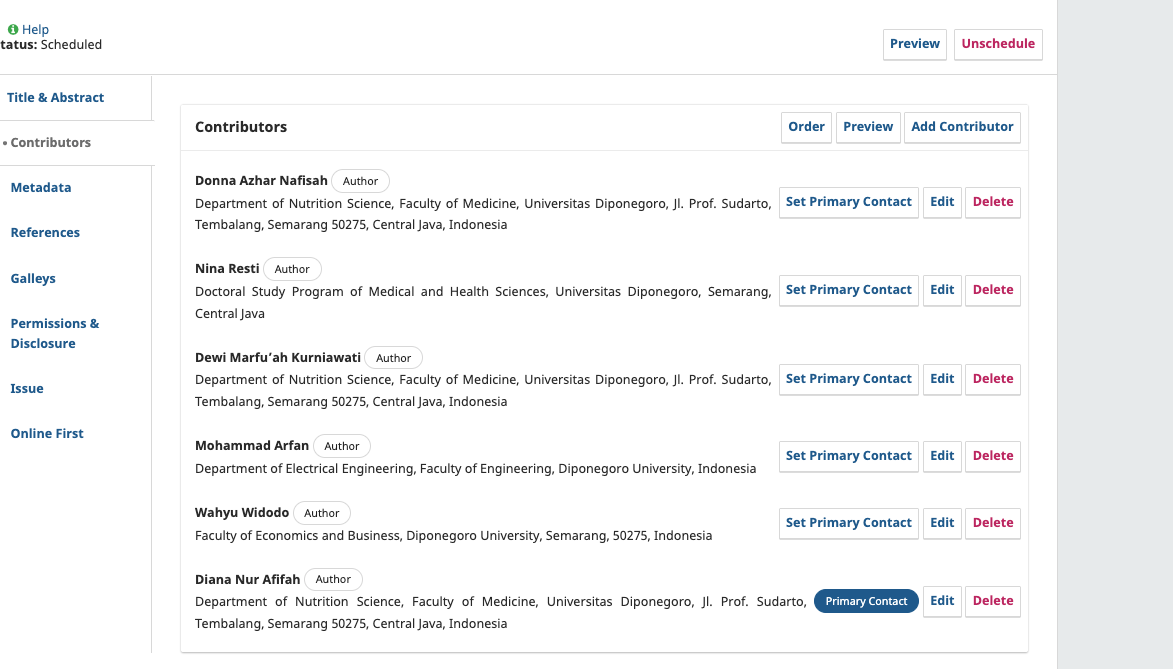Screen dimensions: 1173x669
Task: Set Mohammad Arfan as primary contact
Action: click(848, 456)
